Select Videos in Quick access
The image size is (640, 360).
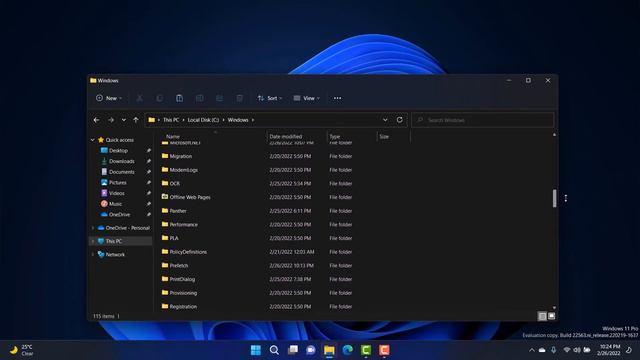[117, 193]
